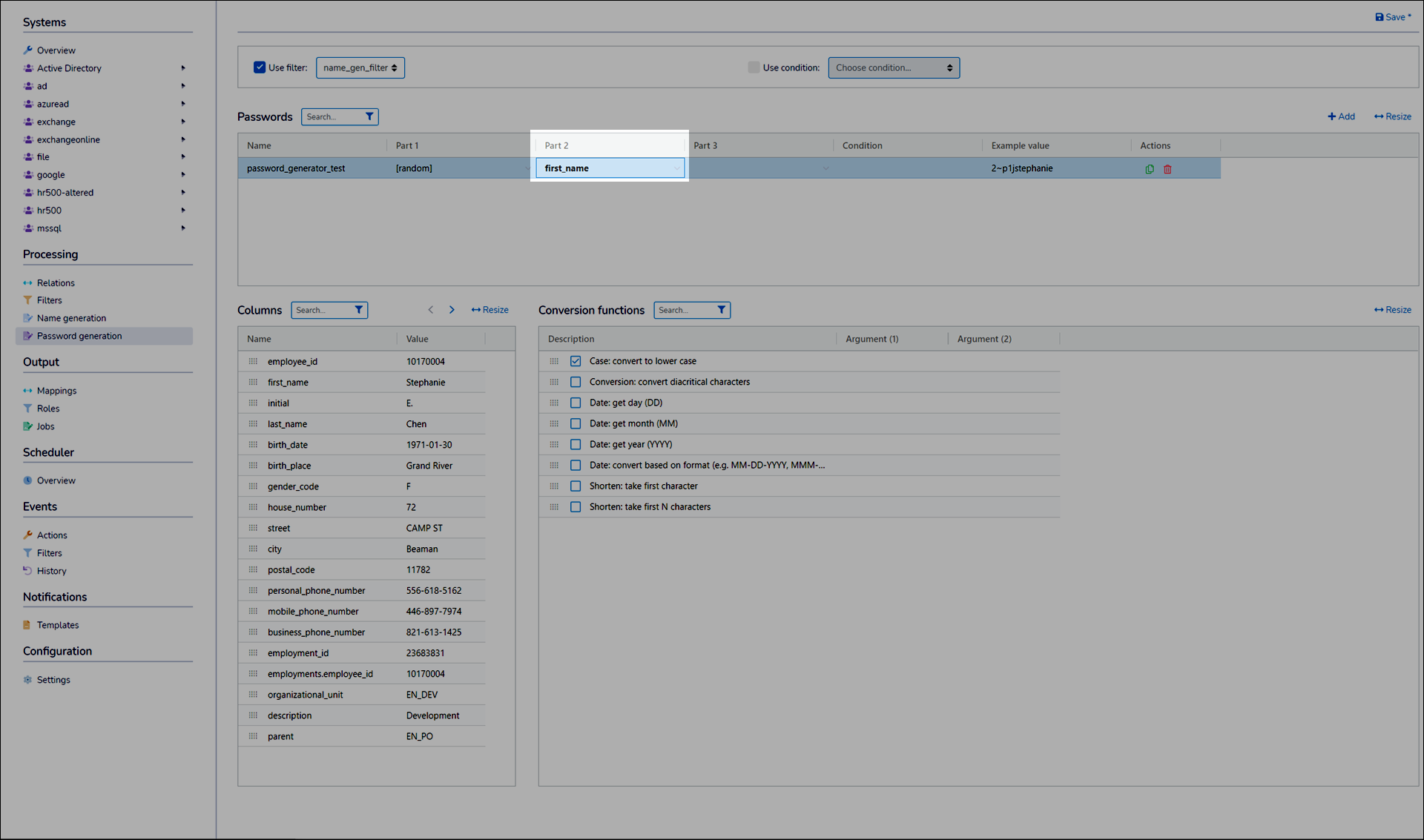
Task: Click the Save button
Action: 1392,17
